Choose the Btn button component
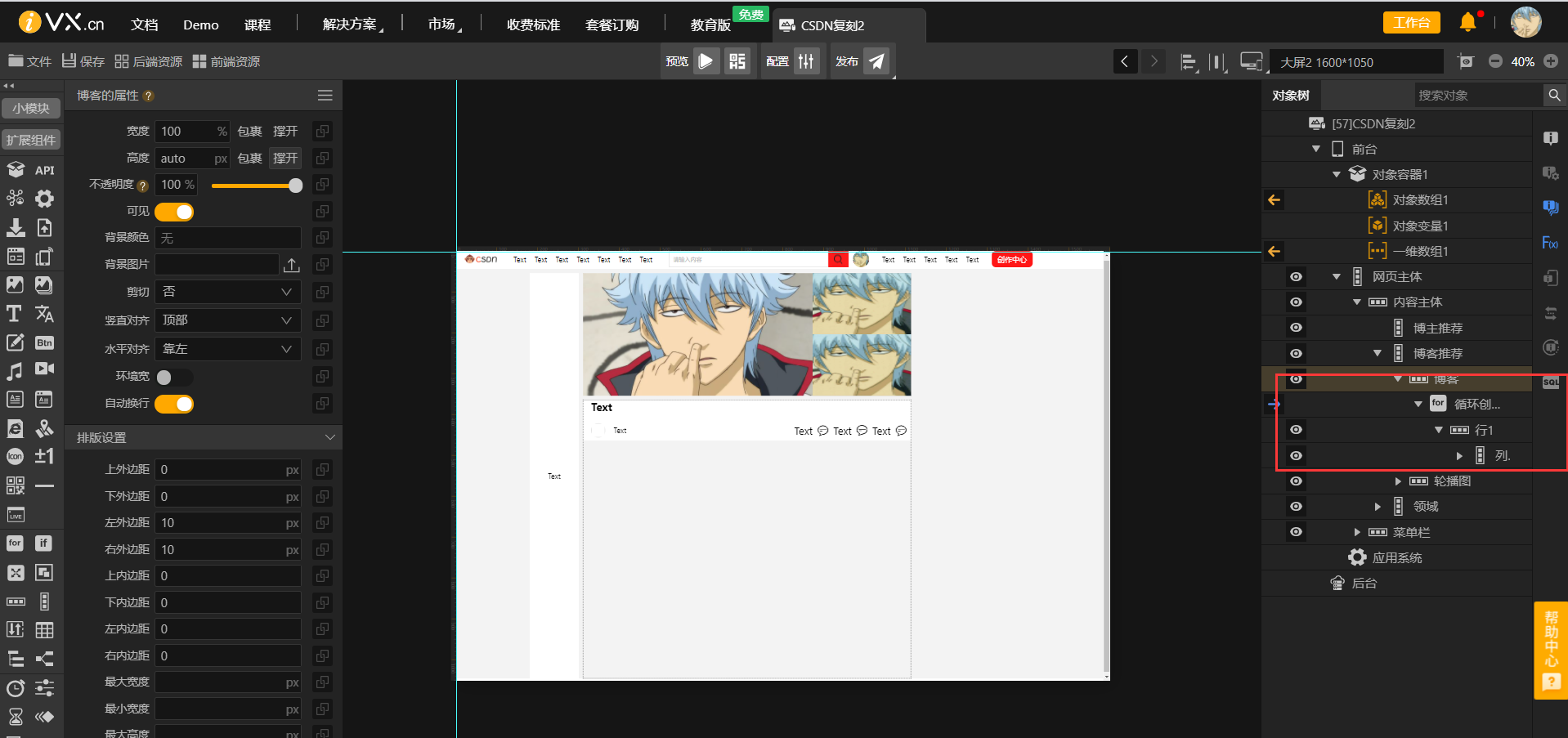This screenshot has height=738, width=1568. 44,342
